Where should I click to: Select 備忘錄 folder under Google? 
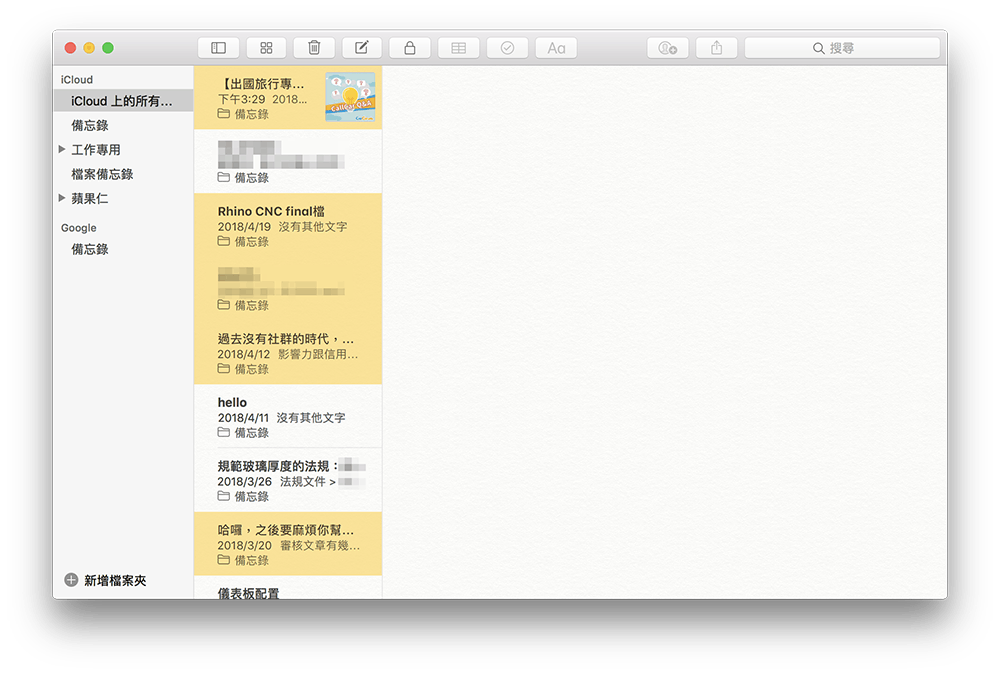90,249
